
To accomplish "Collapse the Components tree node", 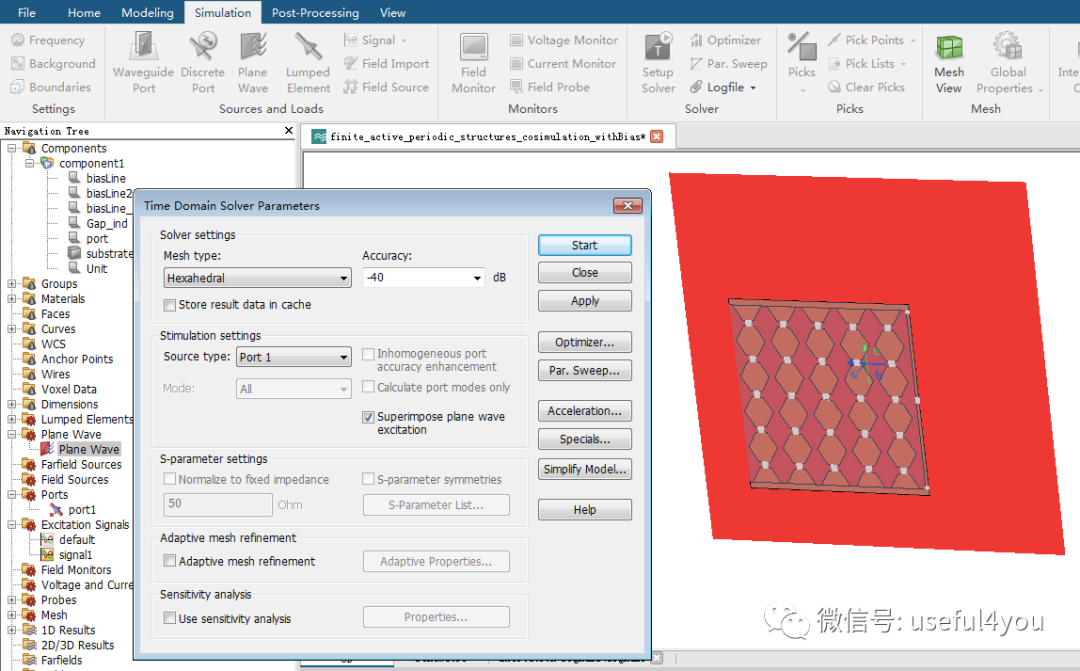I will (12, 148).
